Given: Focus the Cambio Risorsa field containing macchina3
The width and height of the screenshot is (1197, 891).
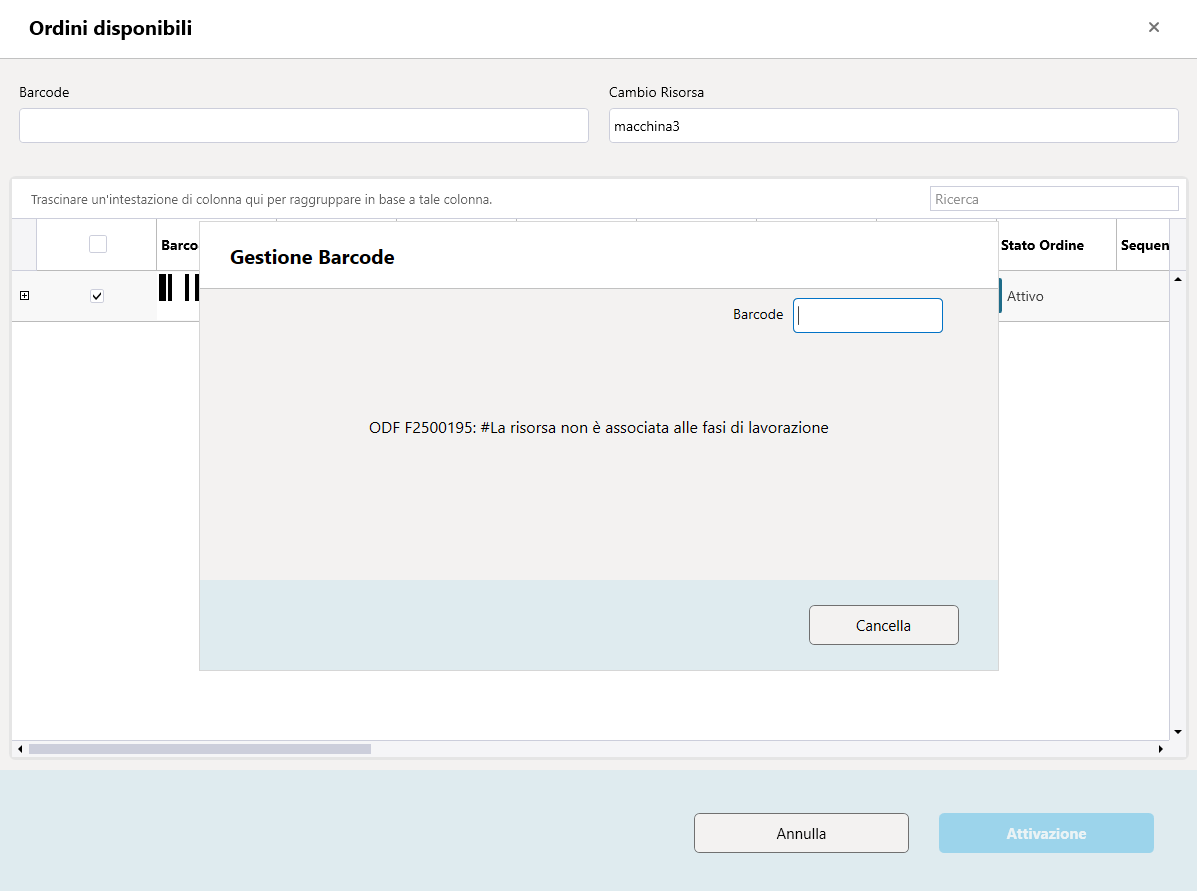Looking at the screenshot, I should (893, 125).
